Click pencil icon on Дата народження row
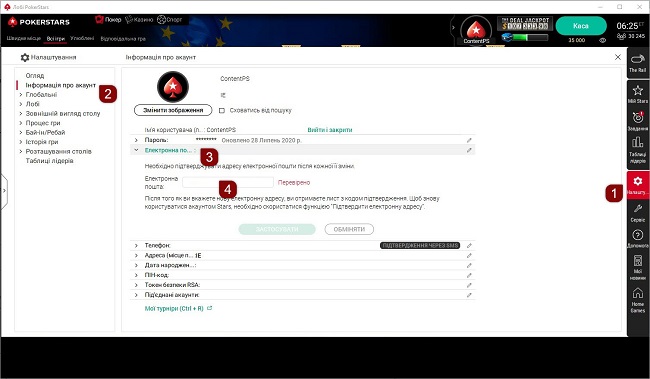The height and width of the screenshot is (379, 650). point(469,265)
